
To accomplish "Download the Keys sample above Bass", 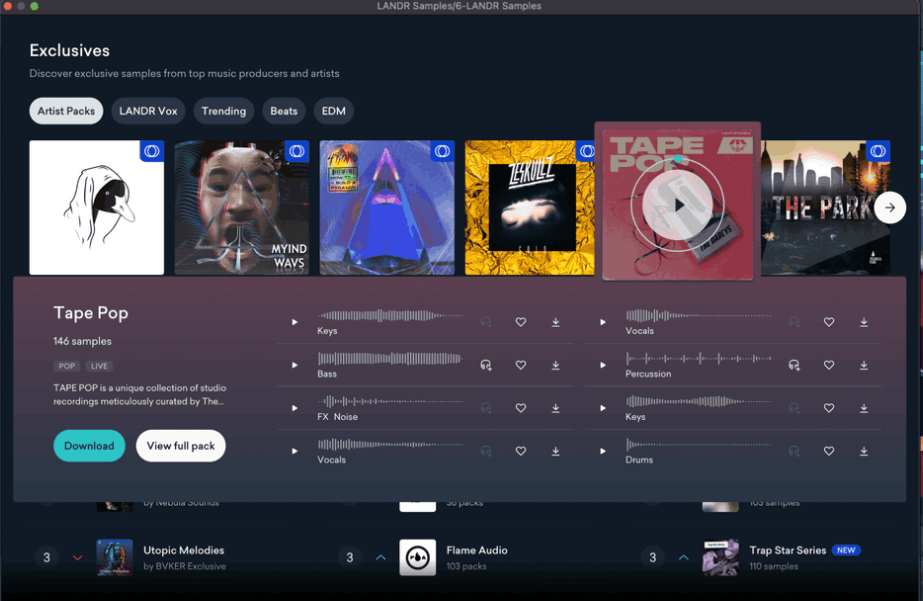I will click(556, 322).
